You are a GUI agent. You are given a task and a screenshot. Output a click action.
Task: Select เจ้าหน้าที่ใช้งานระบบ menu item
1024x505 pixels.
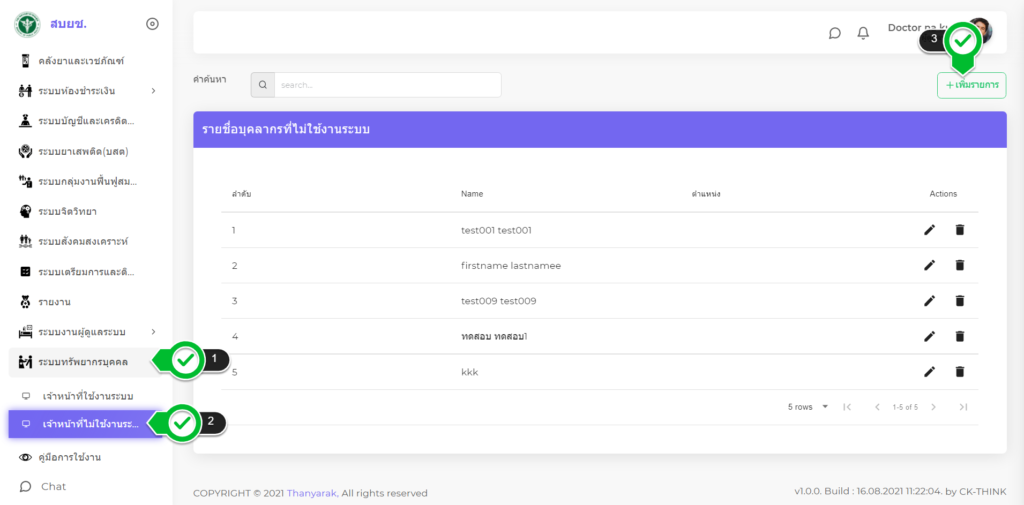[x=87, y=396]
